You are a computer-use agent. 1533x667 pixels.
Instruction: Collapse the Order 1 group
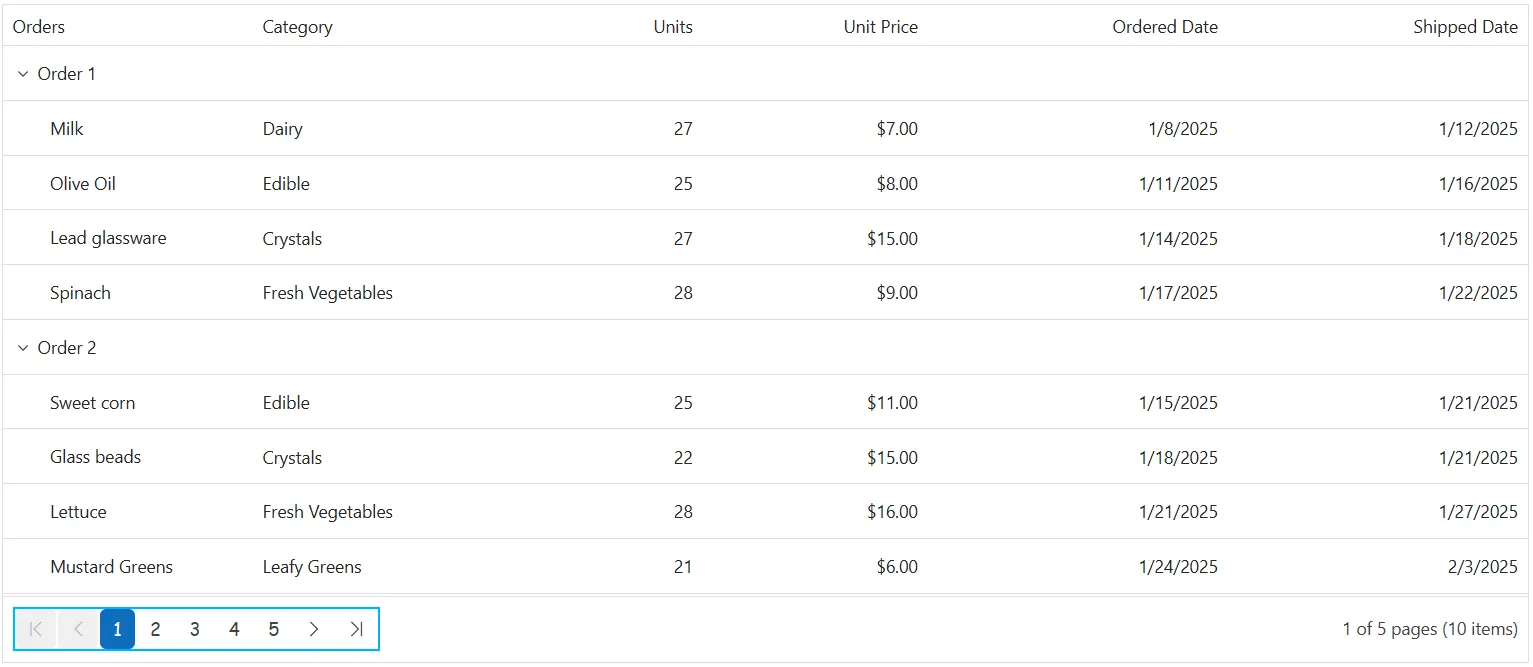pos(23,74)
